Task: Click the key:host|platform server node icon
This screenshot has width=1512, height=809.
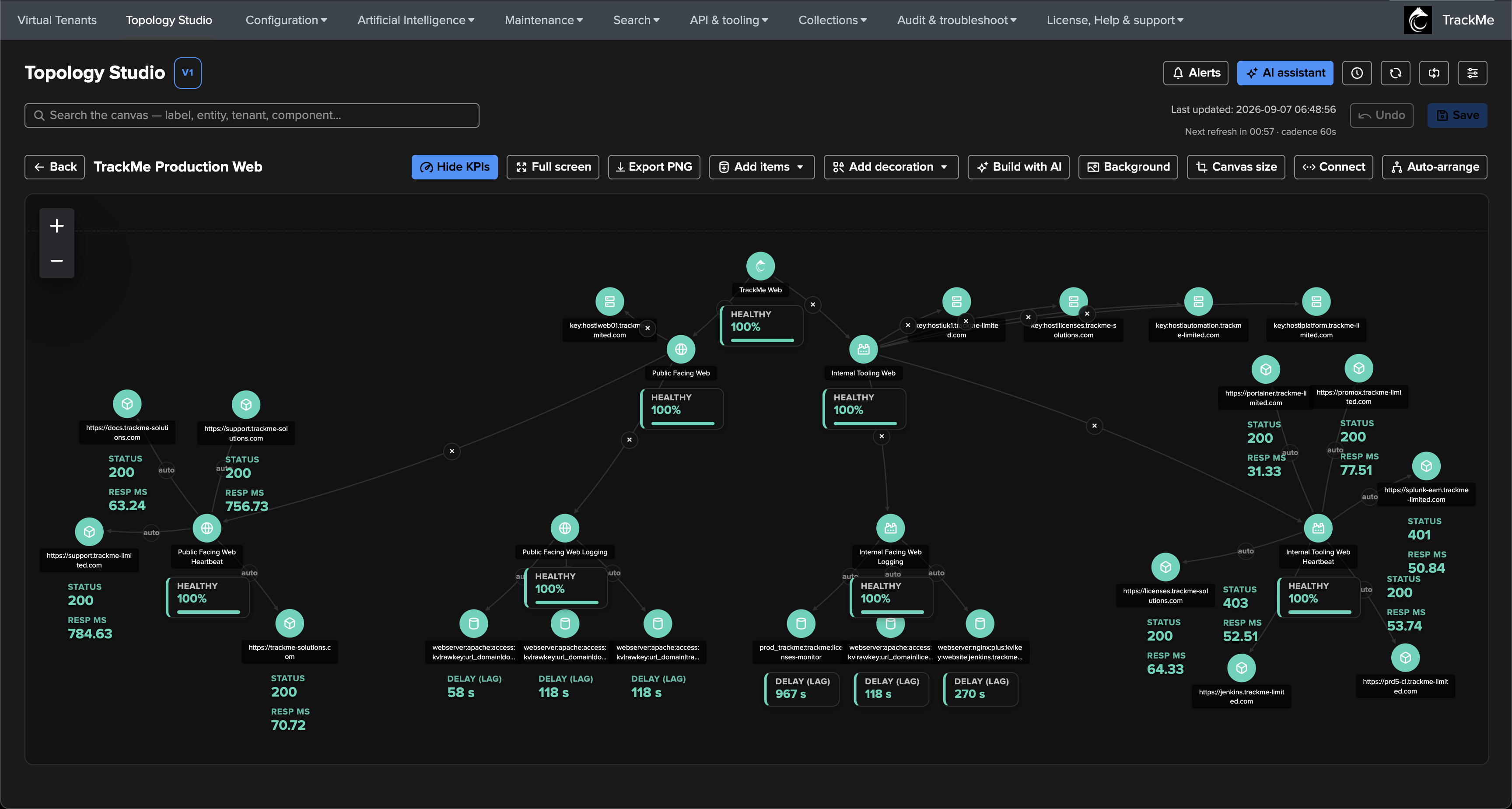Action: (x=1316, y=302)
